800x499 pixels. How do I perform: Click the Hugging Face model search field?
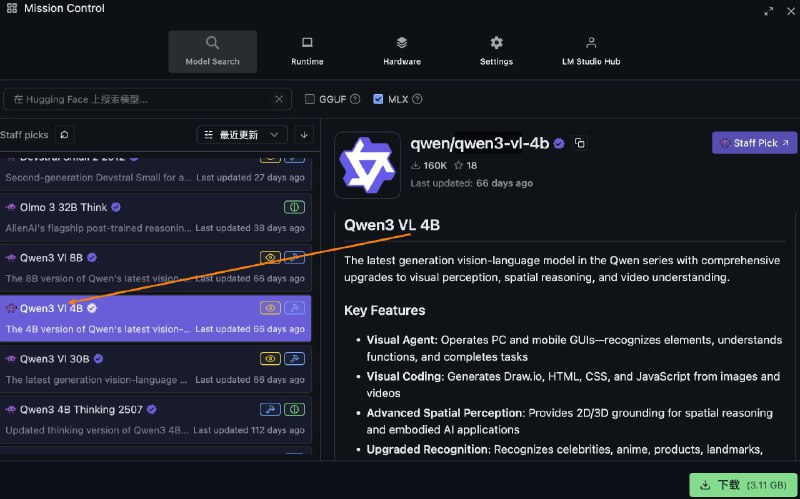(x=140, y=99)
